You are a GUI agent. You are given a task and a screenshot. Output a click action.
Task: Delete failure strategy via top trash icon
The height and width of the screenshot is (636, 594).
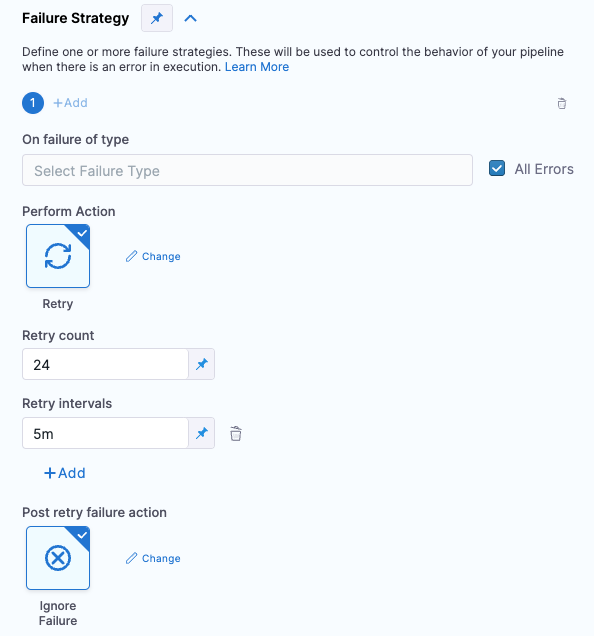(x=562, y=103)
